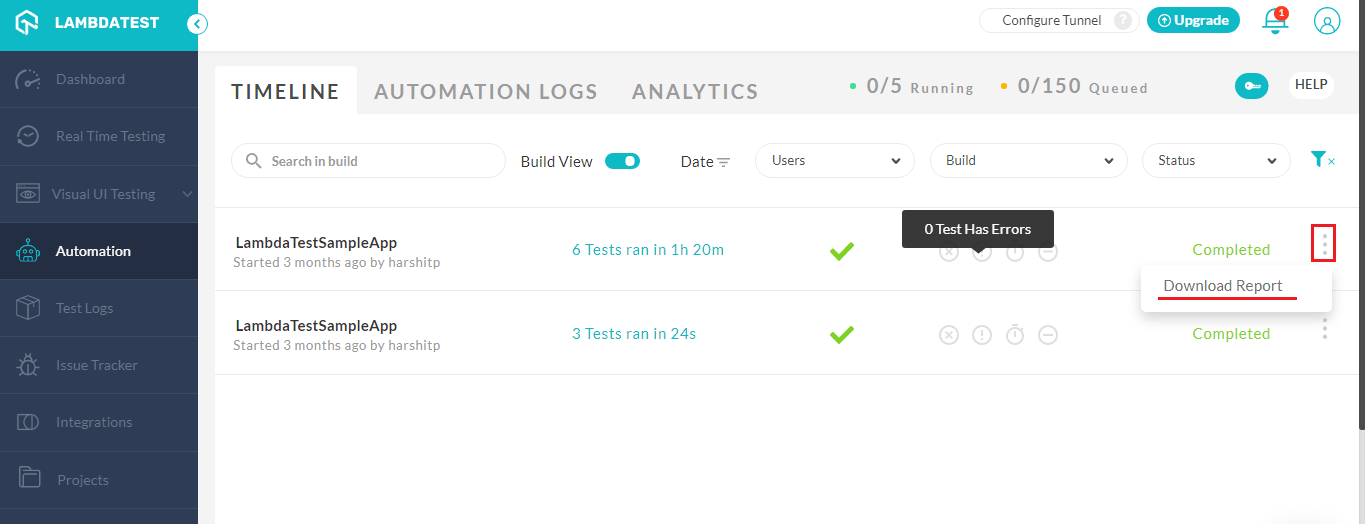The height and width of the screenshot is (524, 1365).
Task: Switch to the Automation Logs tab
Action: pyautogui.click(x=485, y=92)
